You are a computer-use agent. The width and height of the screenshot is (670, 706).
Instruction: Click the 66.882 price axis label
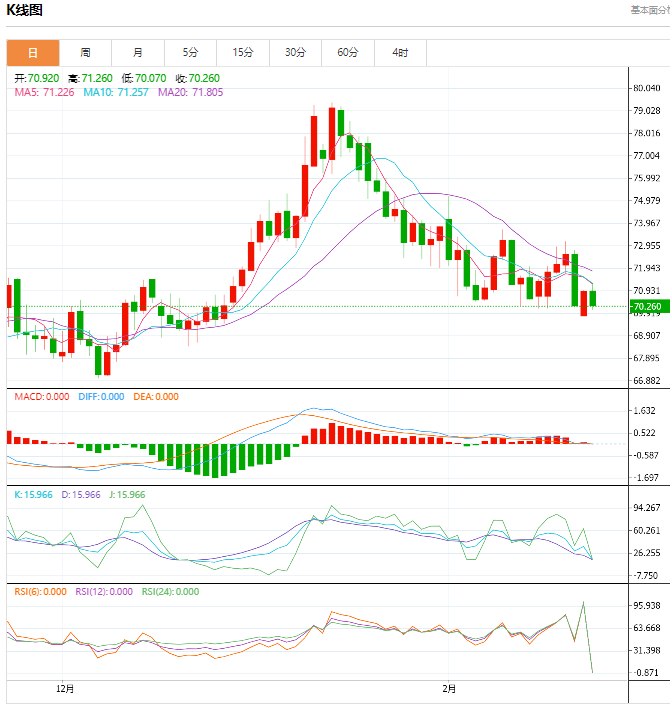point(647,380)
